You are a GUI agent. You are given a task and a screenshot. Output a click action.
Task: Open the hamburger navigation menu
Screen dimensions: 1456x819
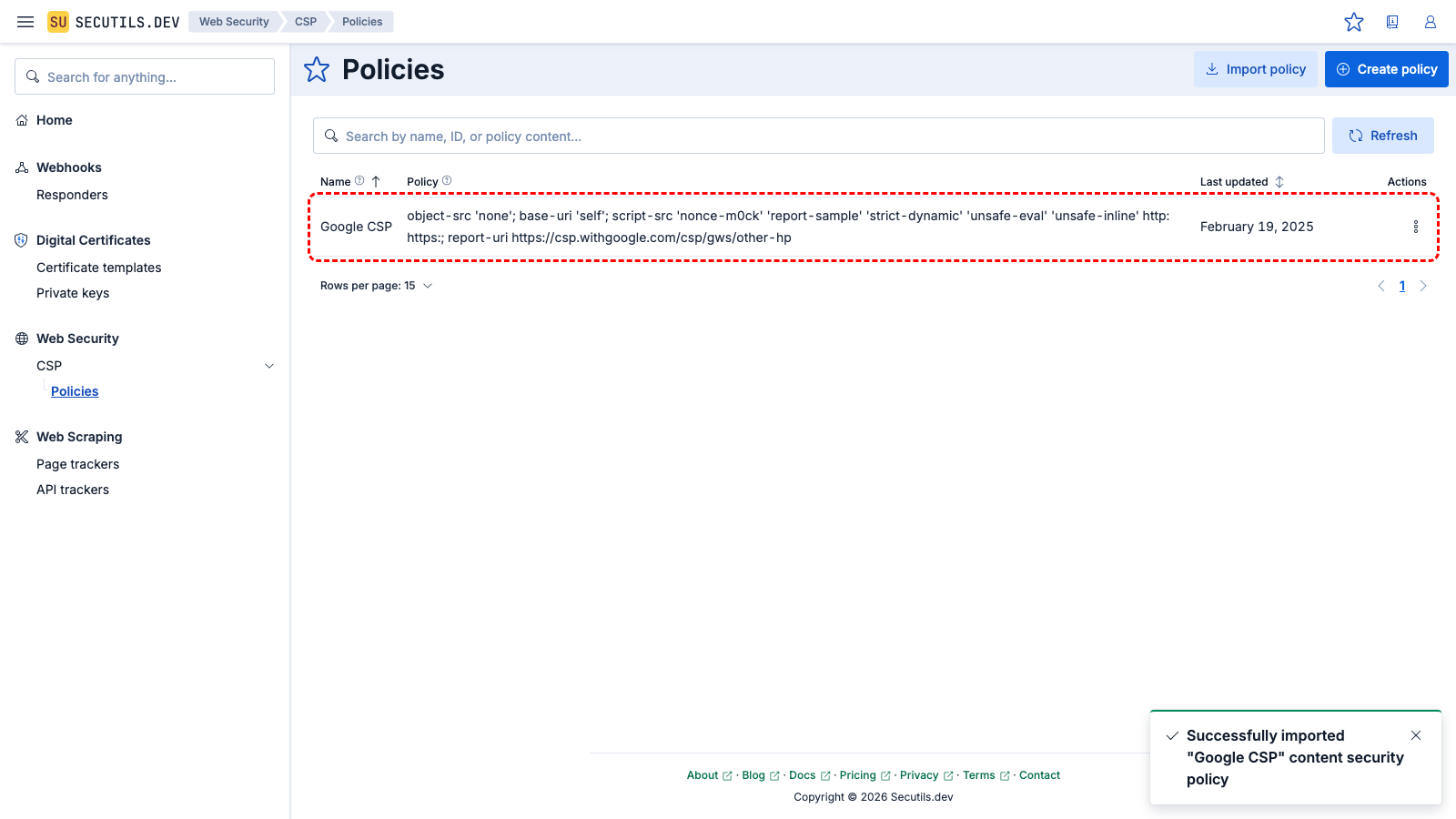tap(25, 22)
